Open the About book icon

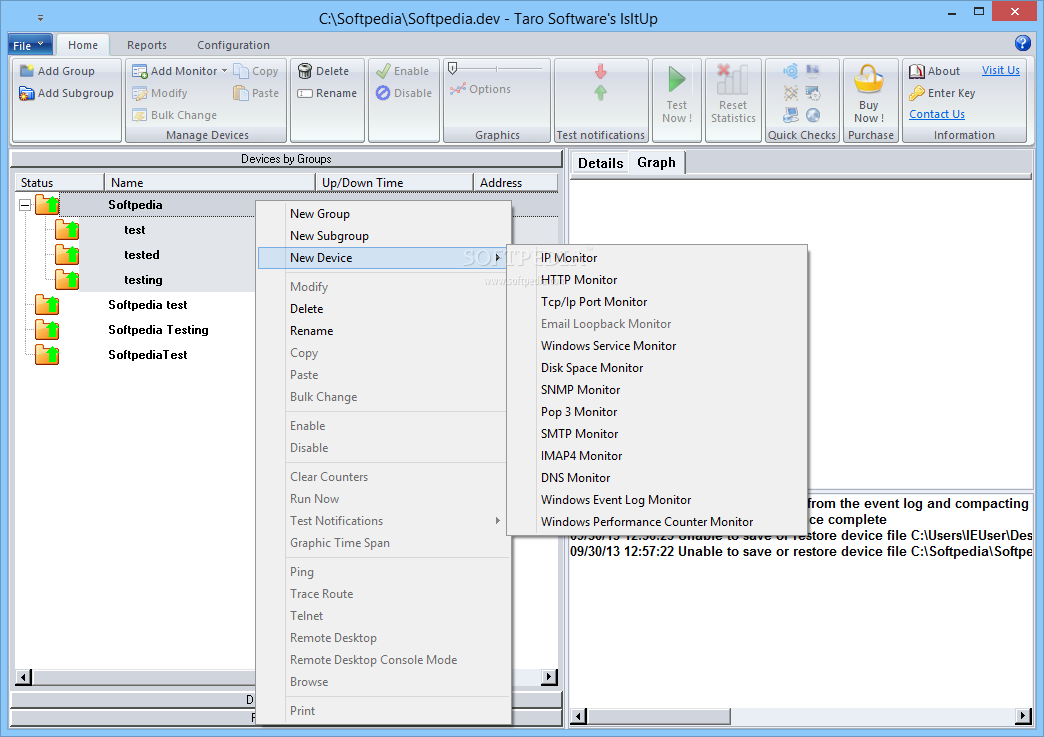click(x=917, y=71)
